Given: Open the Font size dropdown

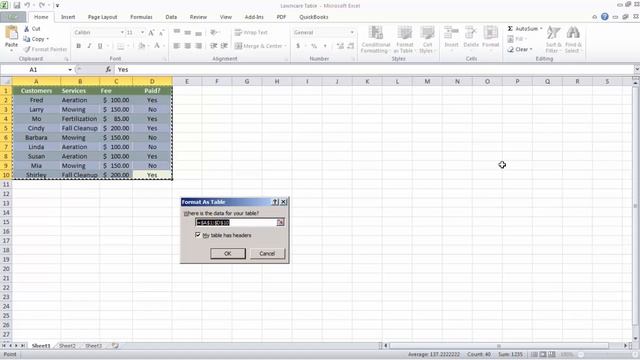Looking at the screenshot, I should pos(142,32).
